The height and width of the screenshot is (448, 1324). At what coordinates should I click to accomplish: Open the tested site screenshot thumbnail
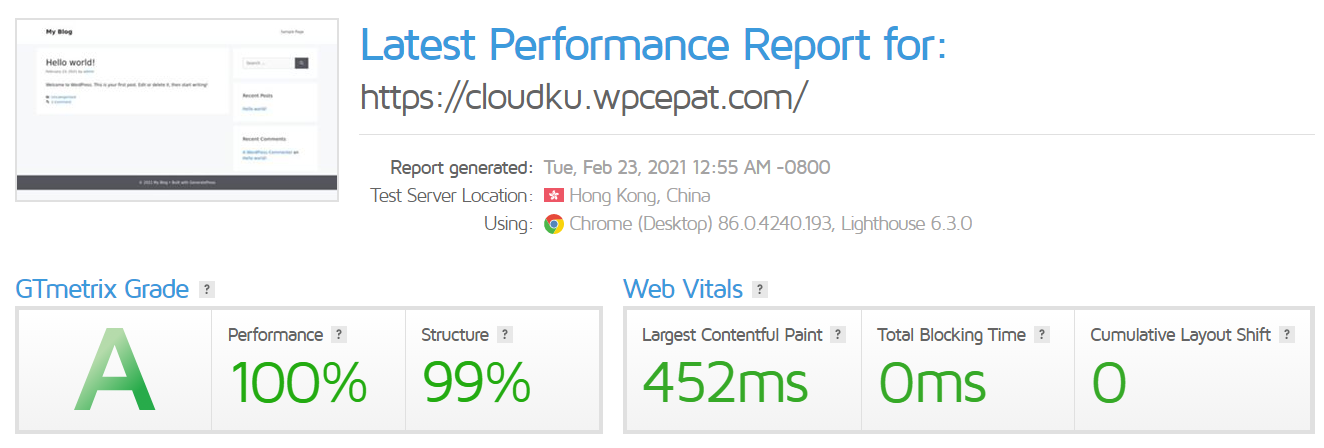tap(177, 110)
